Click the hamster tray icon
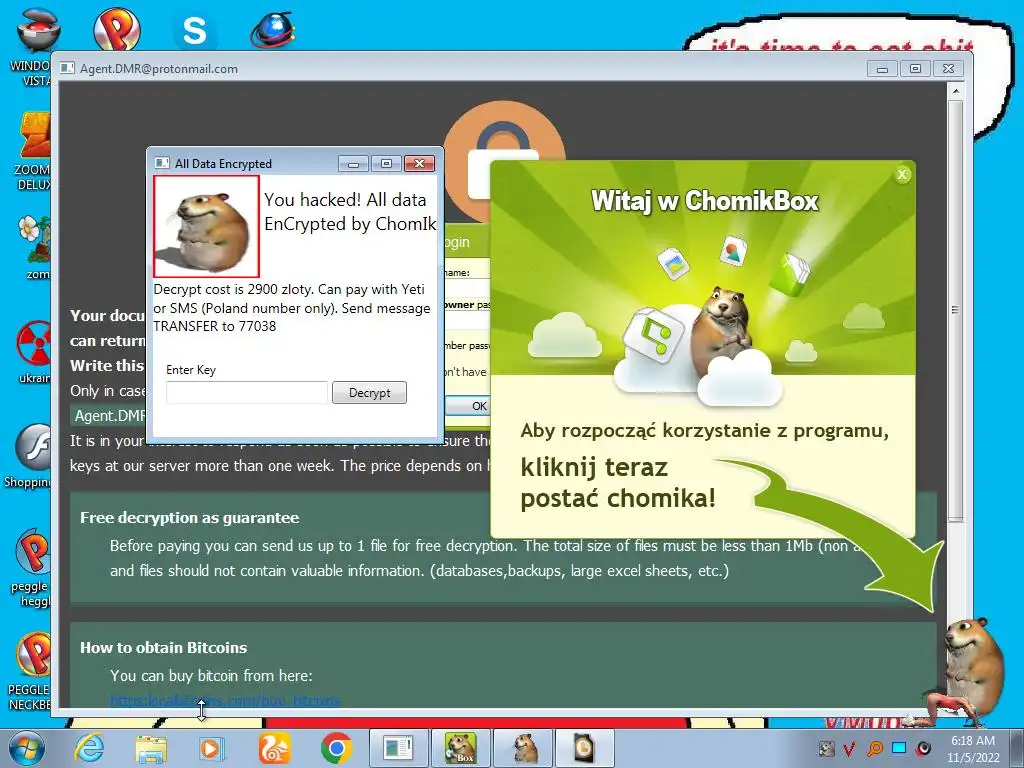The height and width of the screenshot is (768, 1024). point(827,748)
